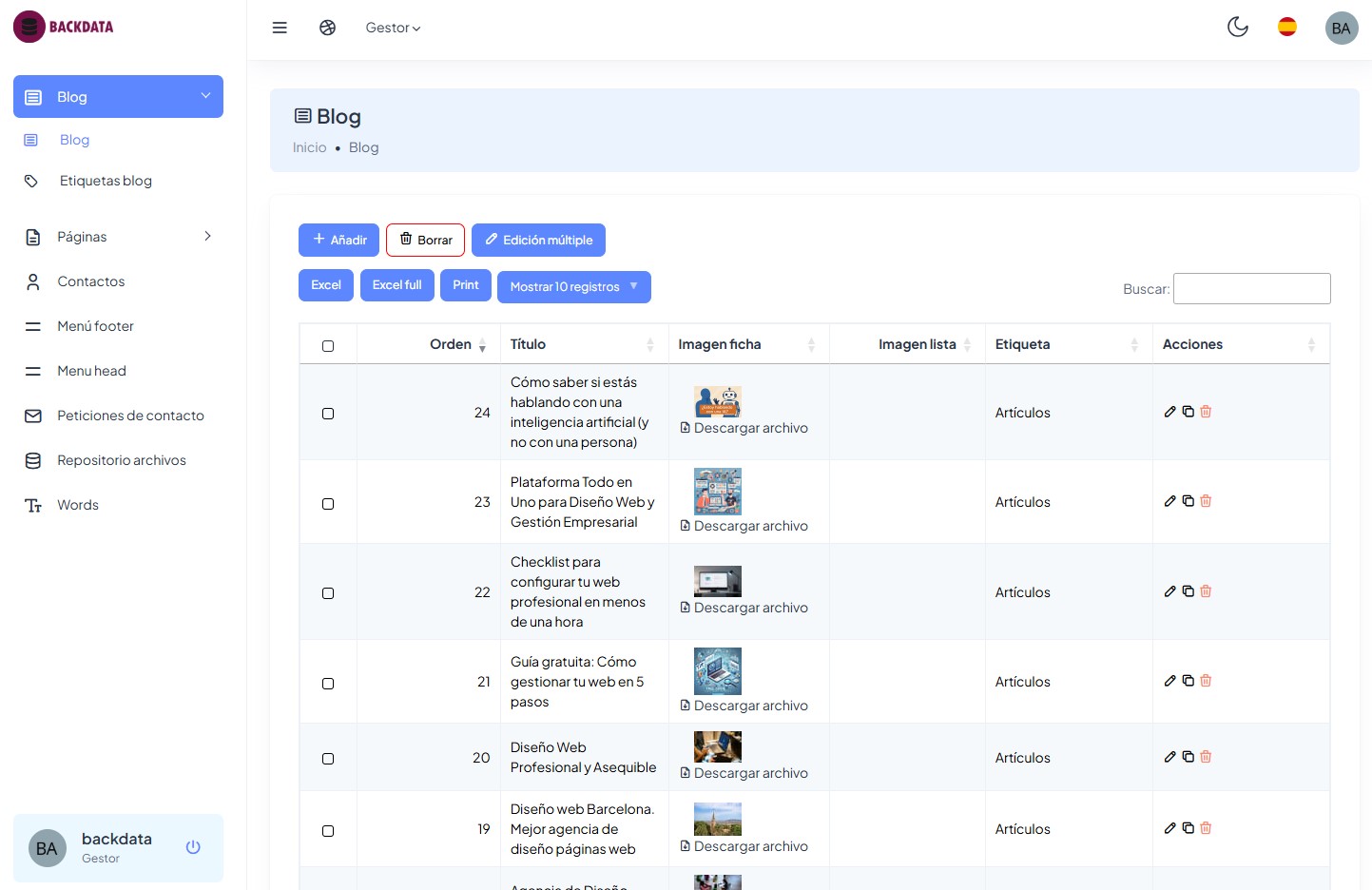Open Repositorio archivos in sidebar
Screen dimensions: 1372x890
point(122,460)
